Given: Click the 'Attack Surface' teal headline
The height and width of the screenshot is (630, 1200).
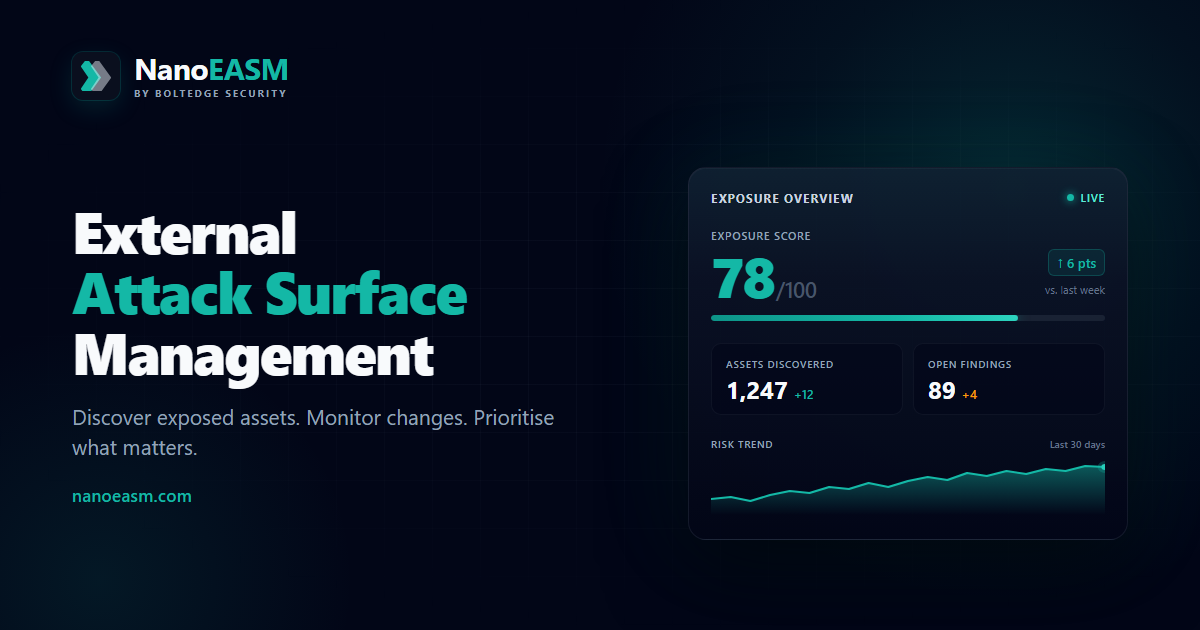Looking at the screenshot, I should click(x=270, y=295).
